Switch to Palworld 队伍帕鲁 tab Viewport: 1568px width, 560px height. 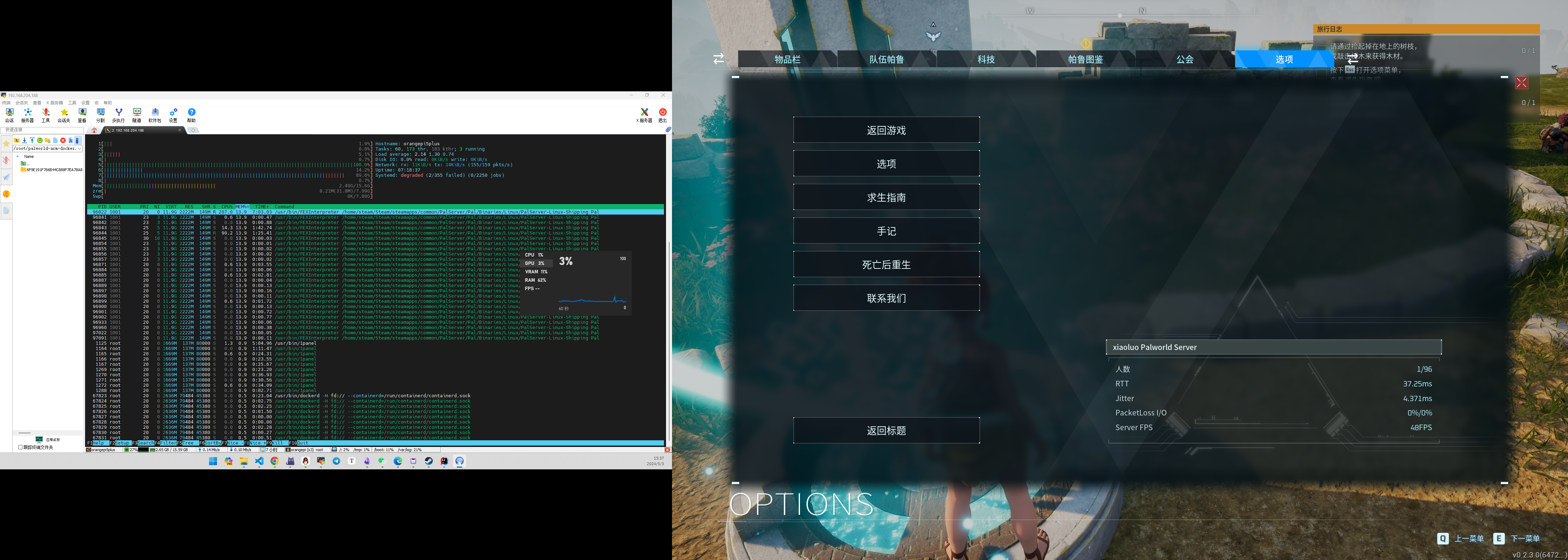886,59
